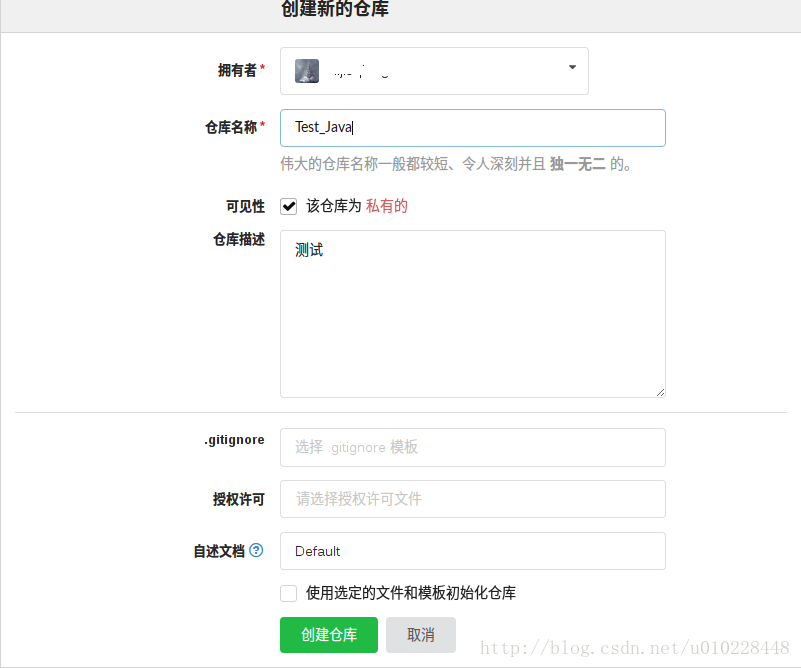Click the red 私有的 text
Viewport: 801px width, 668px height.
click(387, 206)
